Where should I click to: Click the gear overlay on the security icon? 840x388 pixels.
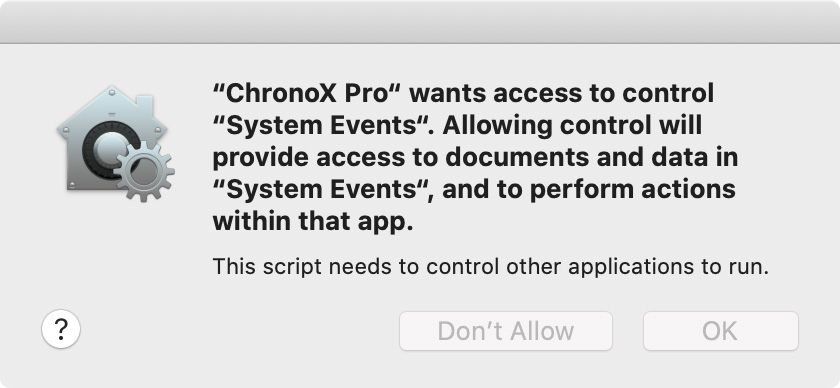(145, 171)
